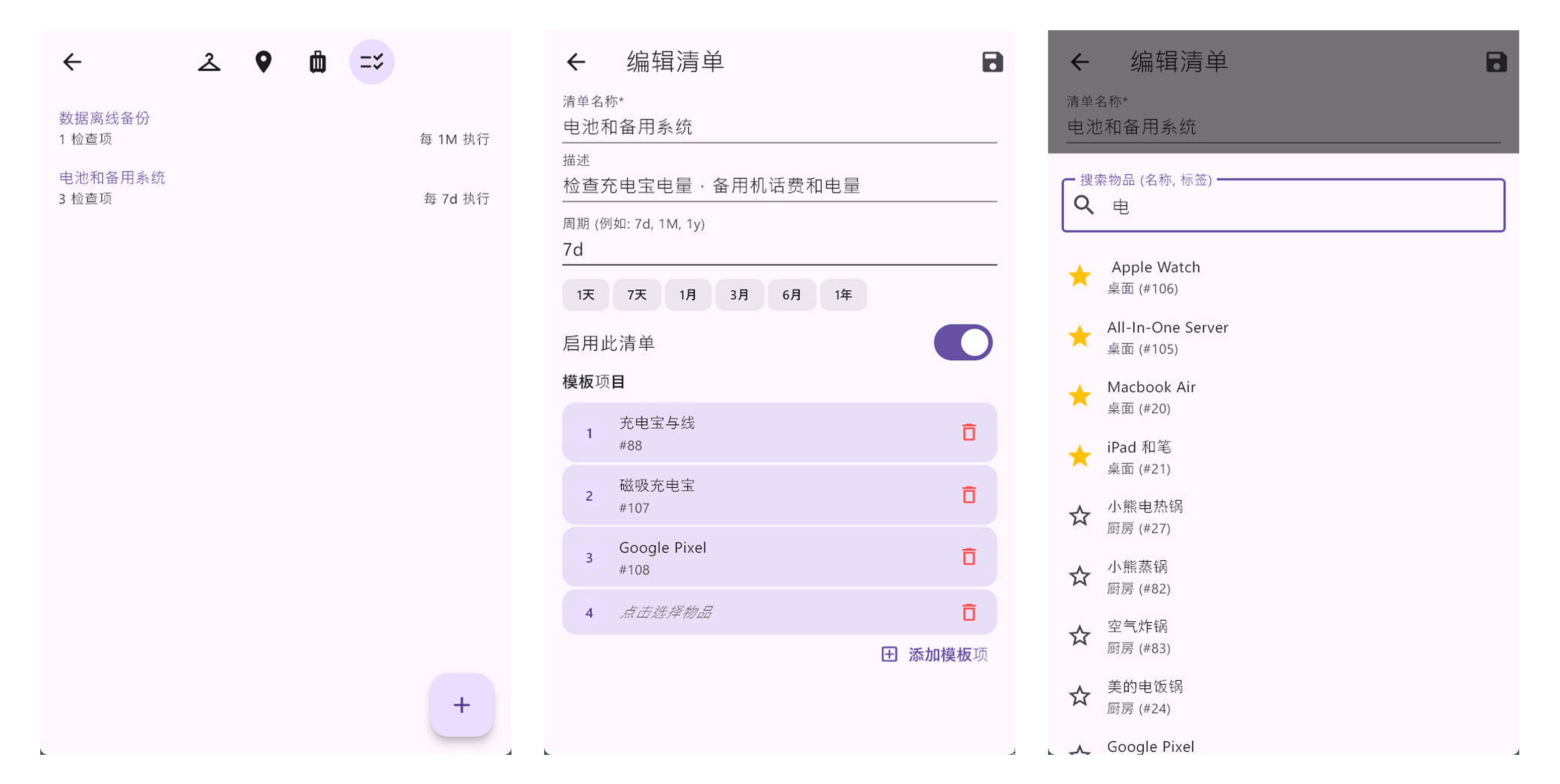Open the luggage tab

tap(317, 62)
